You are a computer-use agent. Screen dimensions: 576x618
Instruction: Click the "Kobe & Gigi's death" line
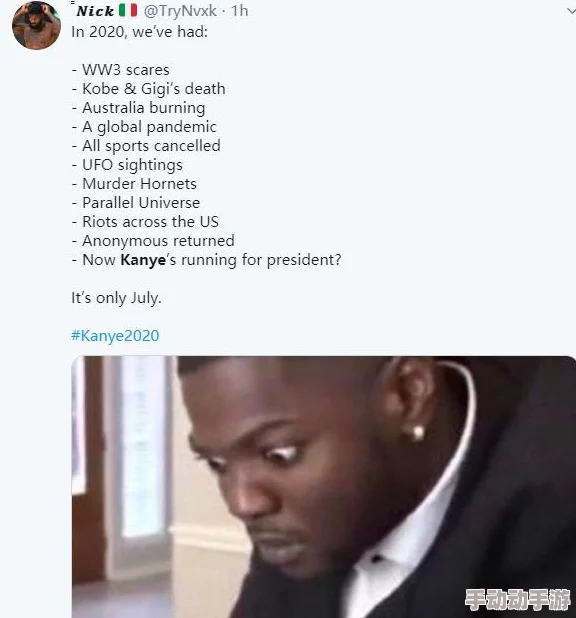149,89
